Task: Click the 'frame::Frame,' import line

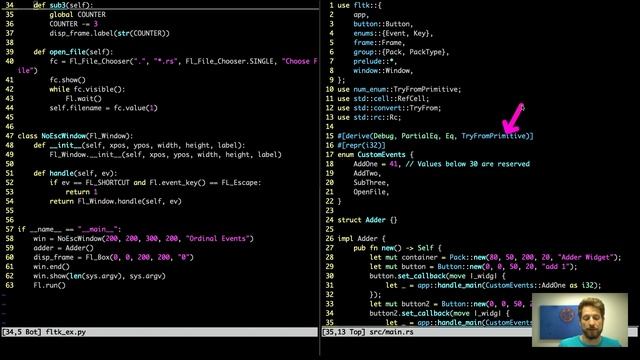Action: (x=380, y=43)
